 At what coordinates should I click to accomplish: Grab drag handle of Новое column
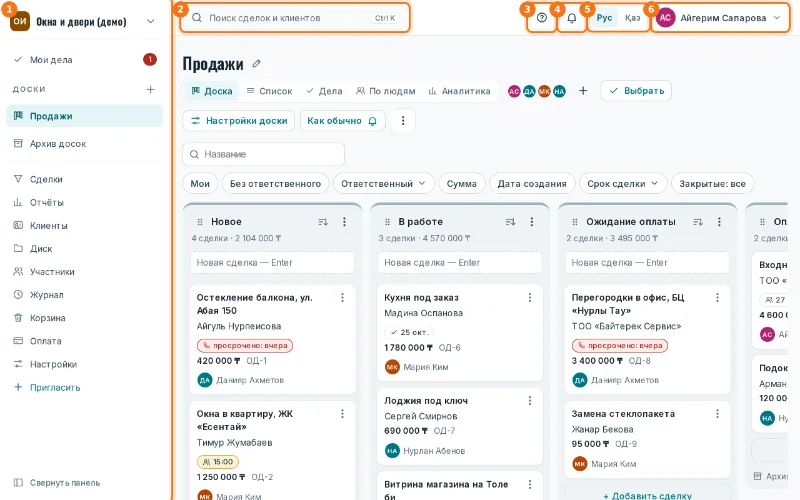200,222
